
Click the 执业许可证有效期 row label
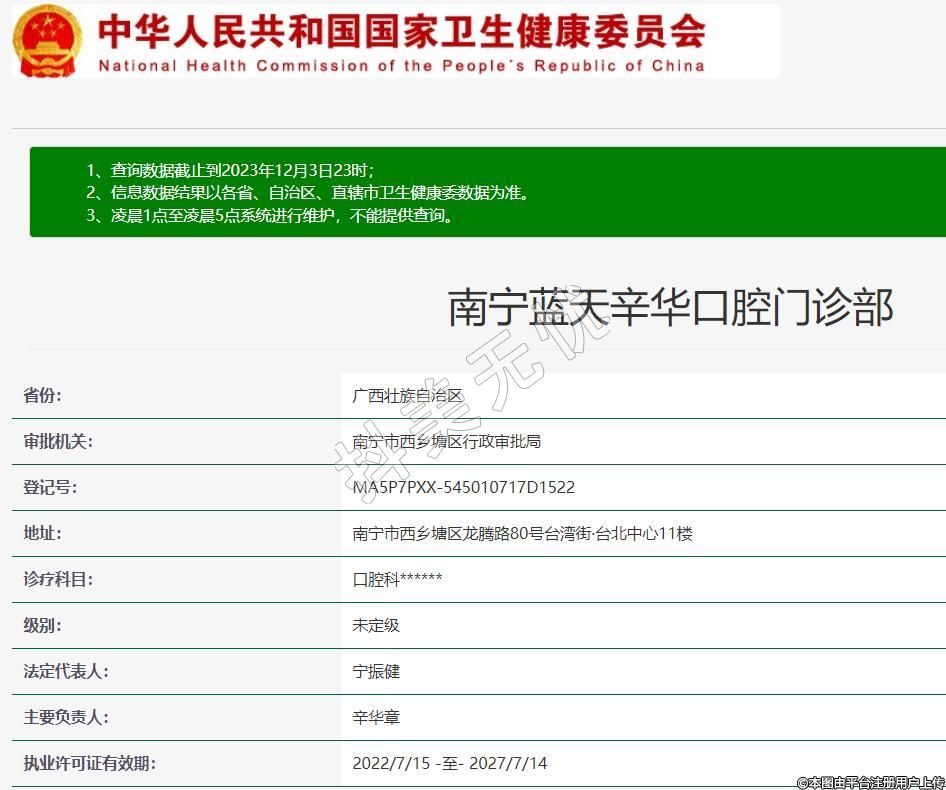click(x=90, y=763)
